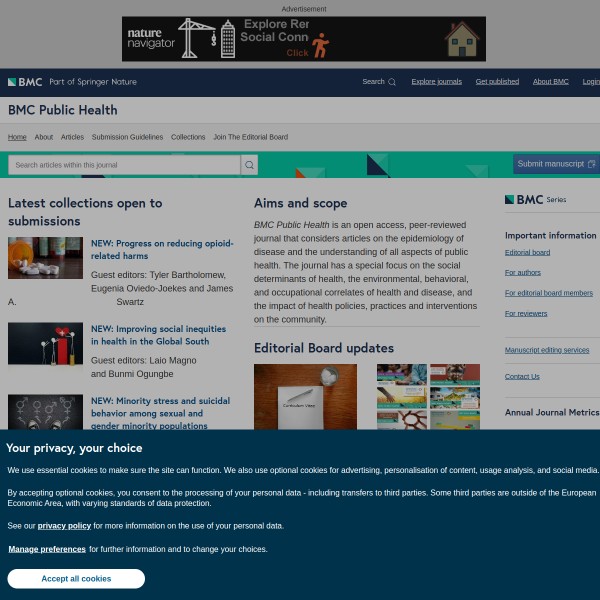Click Explore journals in top bar
This screenshot has width=600, height=600.
(x=436, y=82)
